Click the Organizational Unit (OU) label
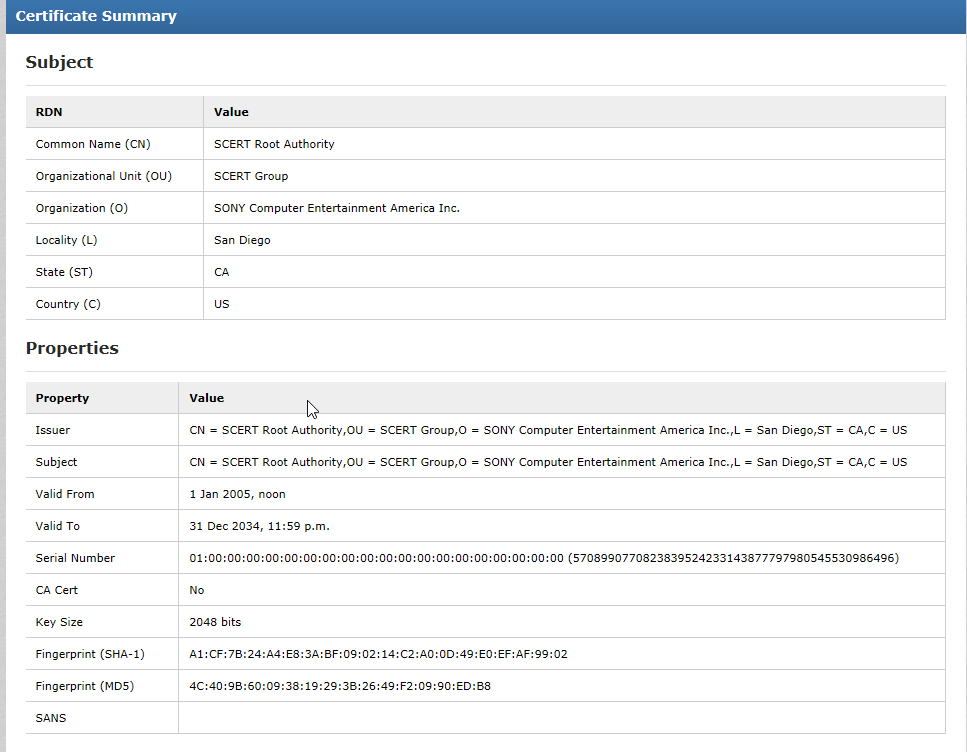Viewport: 967px width, 752px height. (x=104, y=176)
